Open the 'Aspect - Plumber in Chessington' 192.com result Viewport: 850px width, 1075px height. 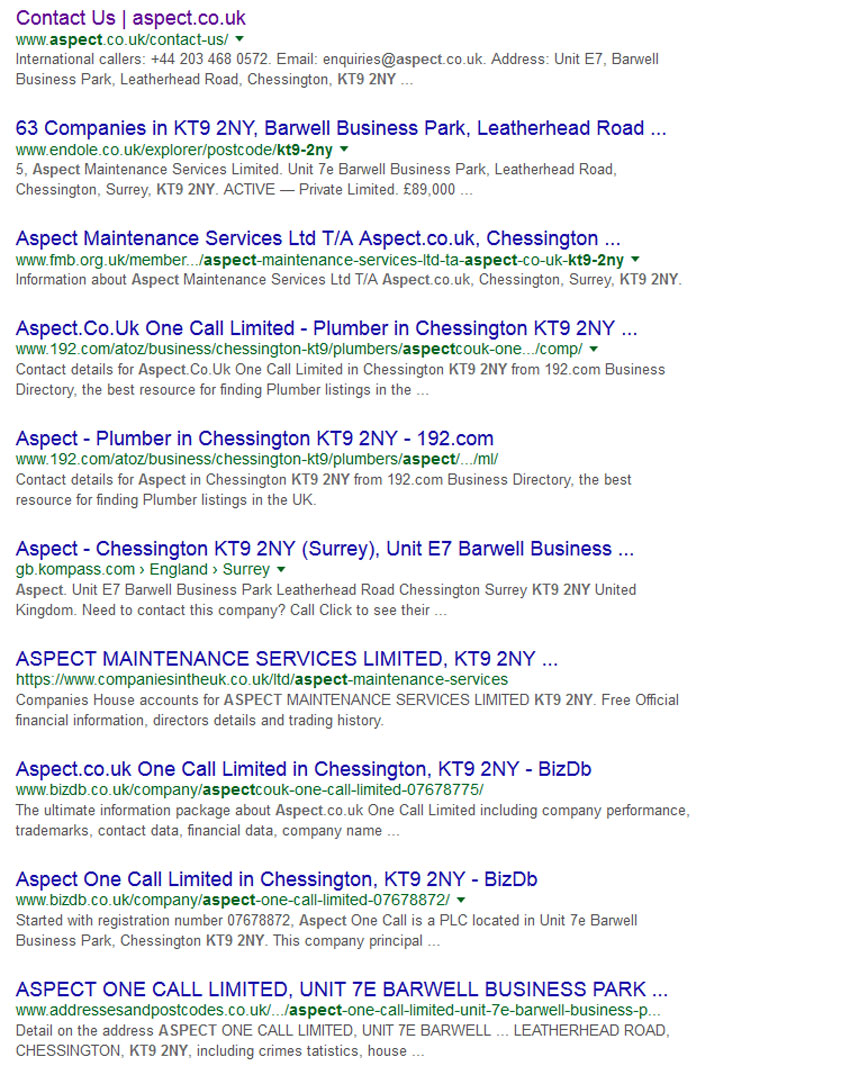(x=254, y=438)
